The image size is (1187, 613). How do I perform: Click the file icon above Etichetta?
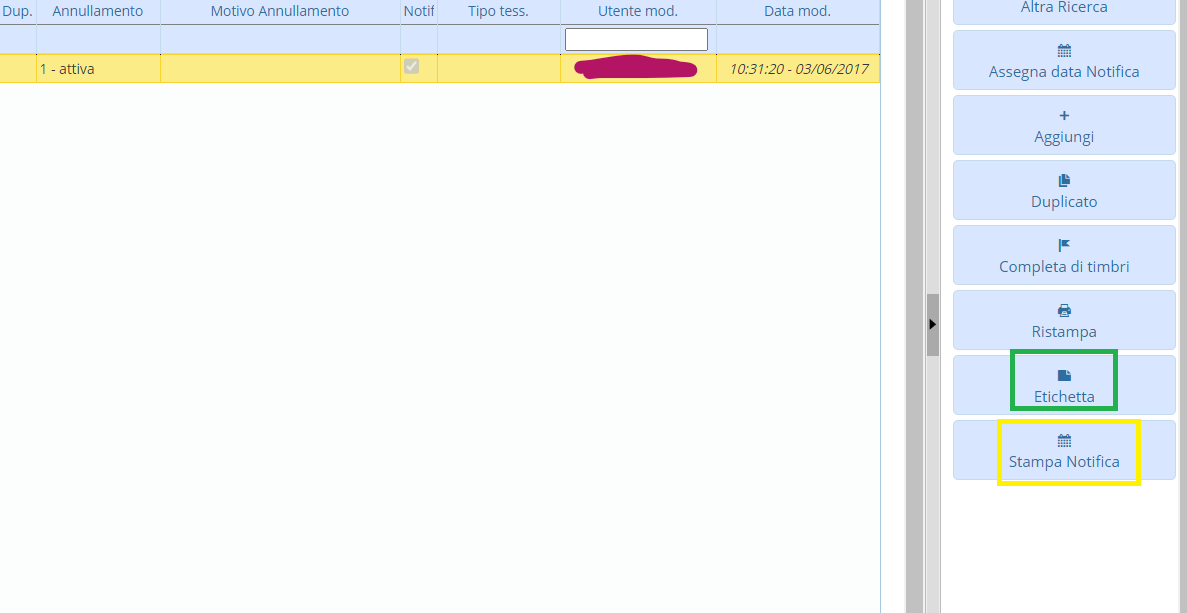(x=1064, y=375)
